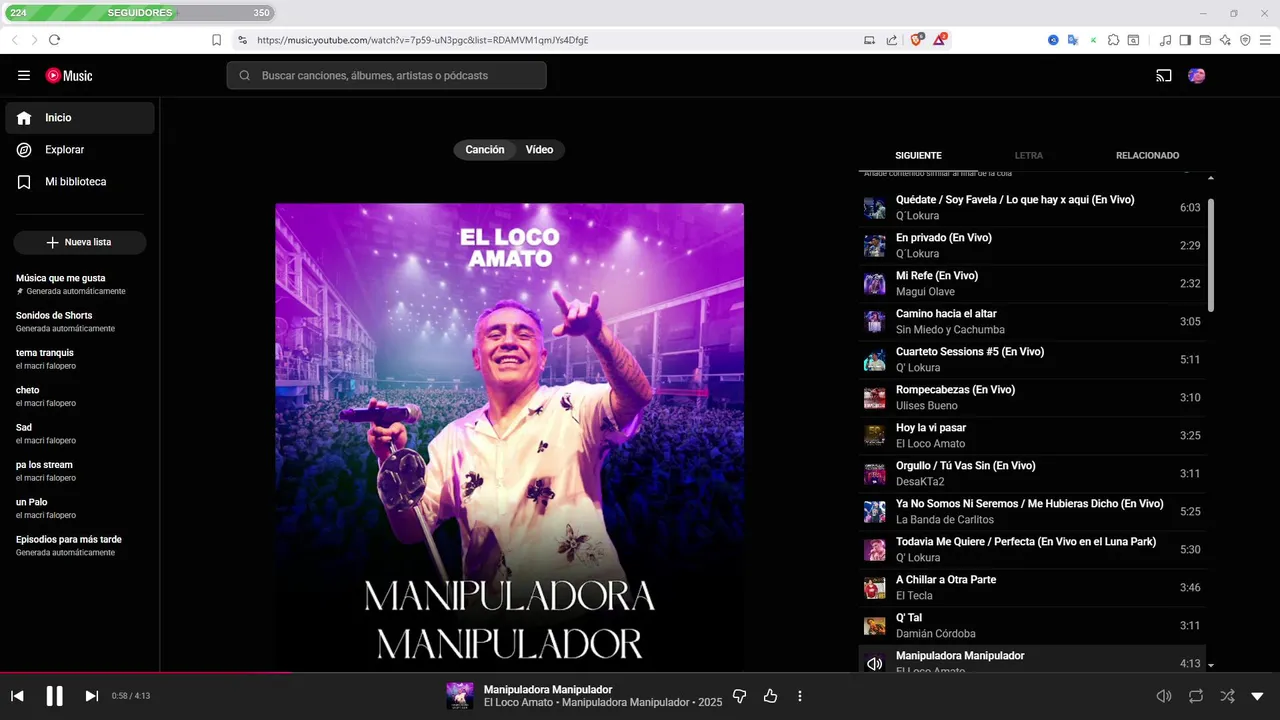
Task: Skip to next track
Action: point(91,696)
